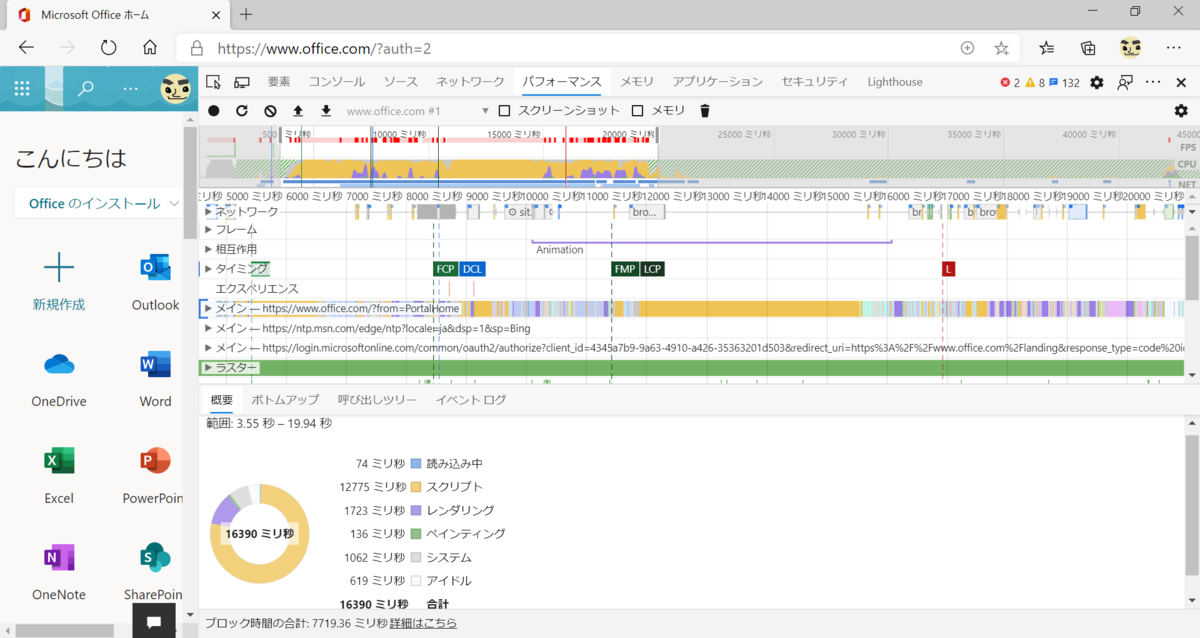Switch to the Lighthouse tab
This screenshot has height=638, width=1200.
tap(895, 82)
